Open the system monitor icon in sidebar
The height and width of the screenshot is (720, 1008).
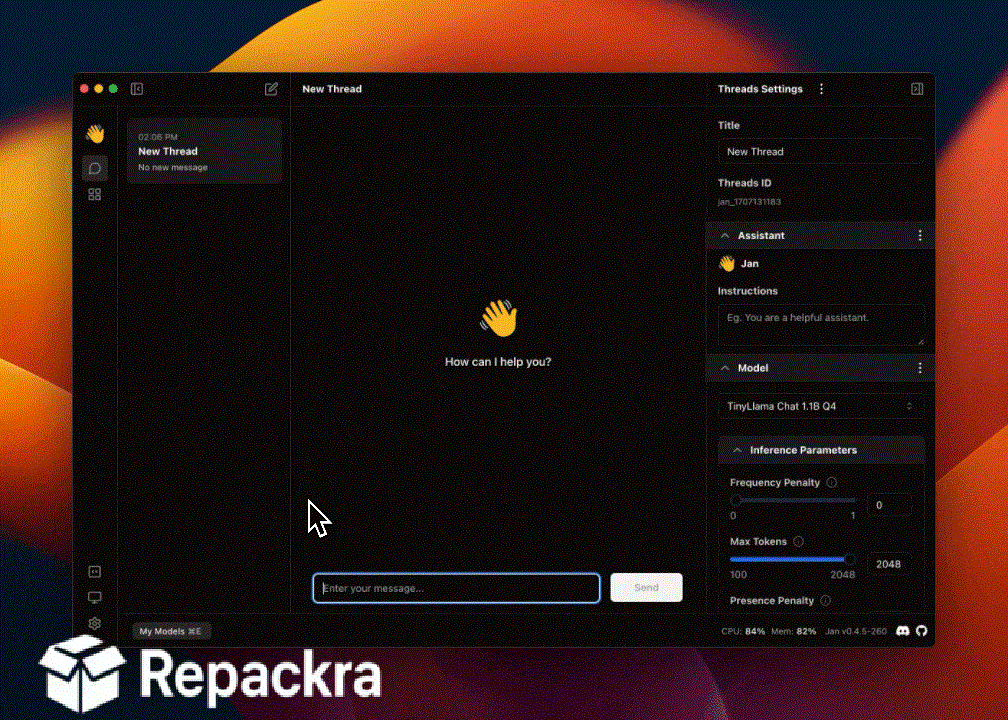[94, 597]
